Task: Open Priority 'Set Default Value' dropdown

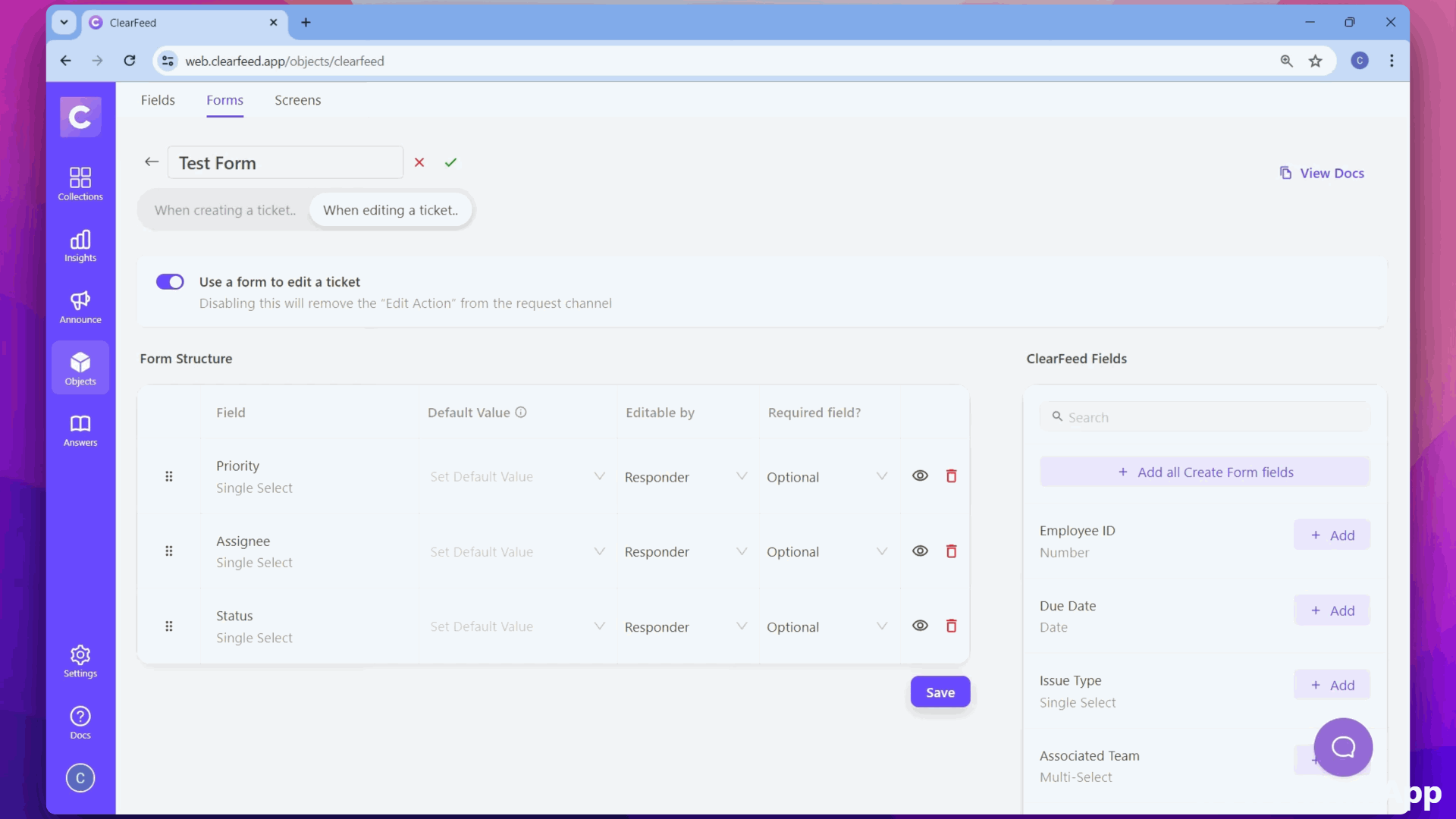Action: click(x=517, y=477)
